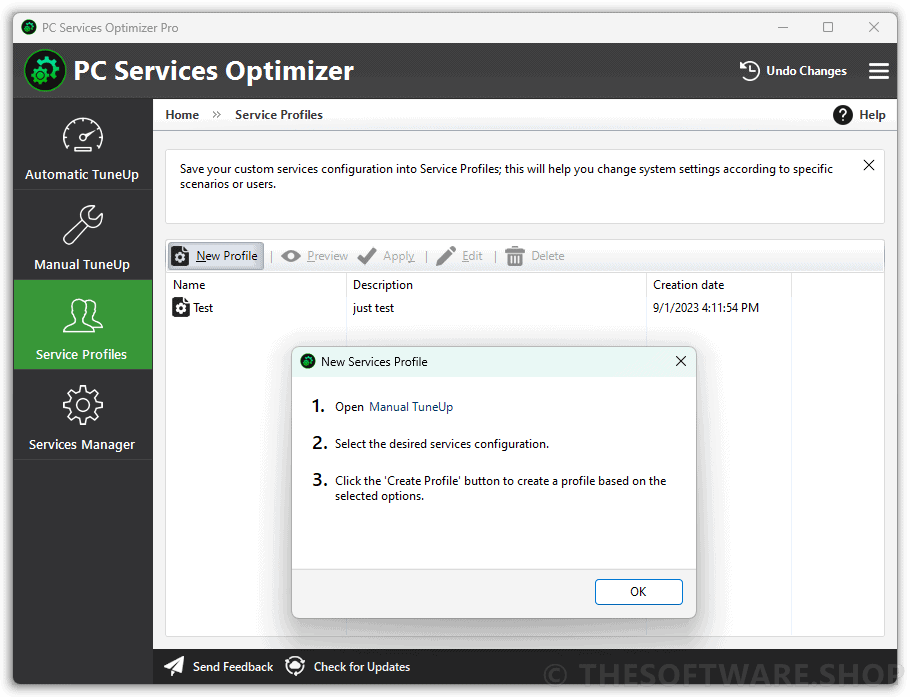
Task: Click the title bar app icon
Action: (x=28, y=27)
